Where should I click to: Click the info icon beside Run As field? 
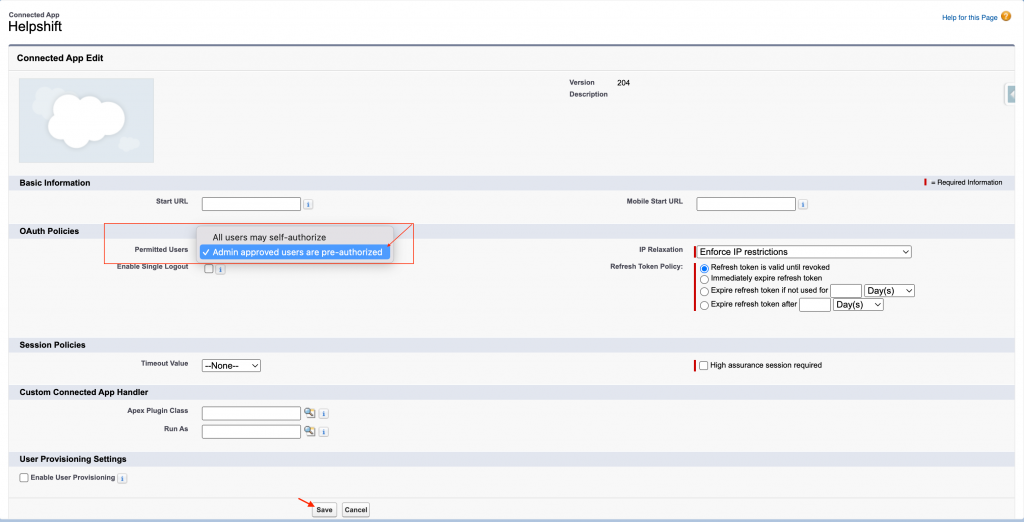tap(324, 432)
